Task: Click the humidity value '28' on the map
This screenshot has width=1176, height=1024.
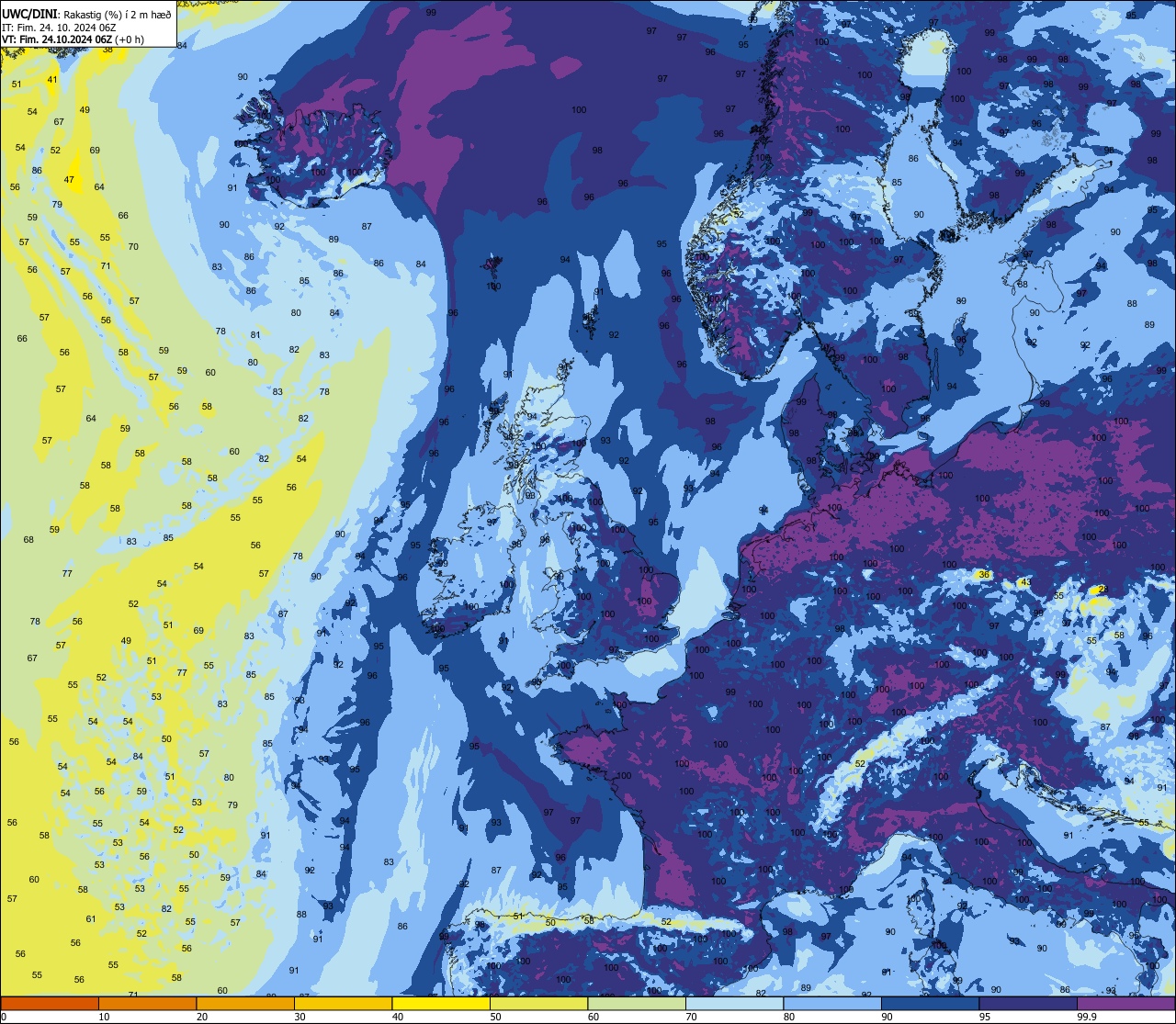Action: point(1103,590)
